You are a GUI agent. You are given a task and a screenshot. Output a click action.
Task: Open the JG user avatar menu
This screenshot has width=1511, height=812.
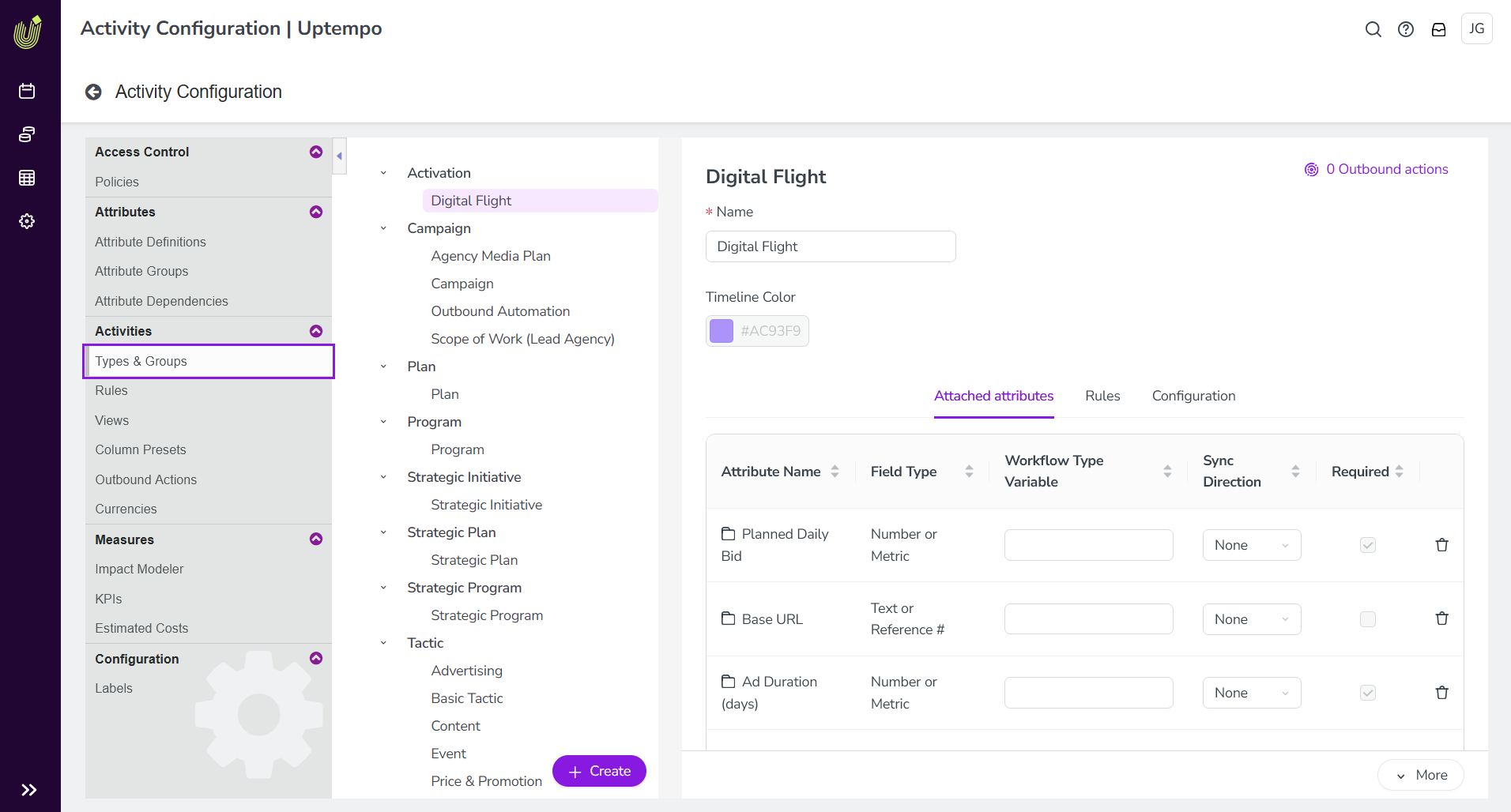(x=1477, y=28)
